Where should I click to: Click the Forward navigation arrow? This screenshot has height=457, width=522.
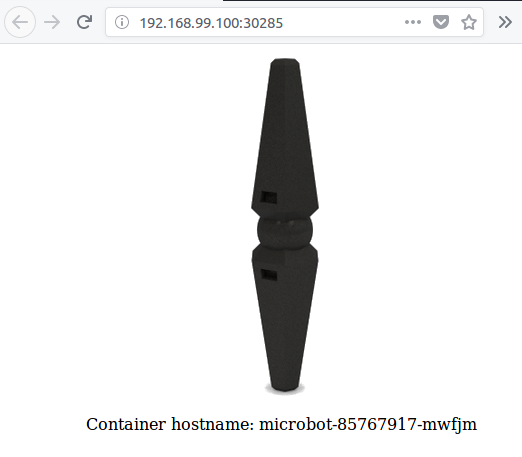(x=52, y=22)
